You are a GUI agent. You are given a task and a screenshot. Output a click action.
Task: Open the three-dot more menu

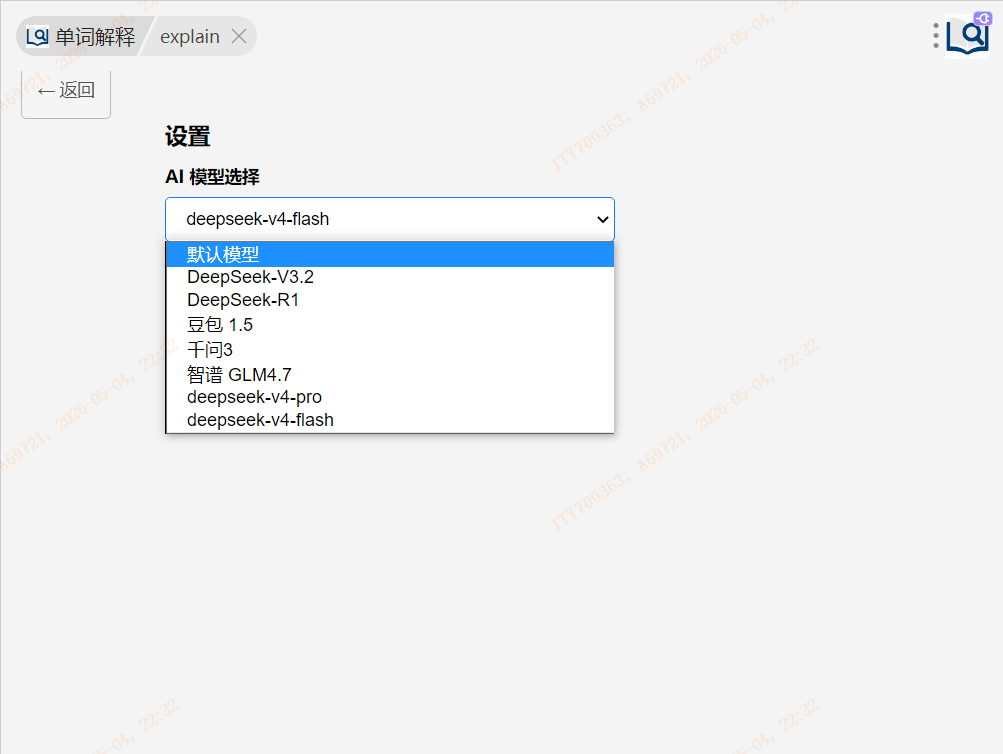(x=935, y=36)
